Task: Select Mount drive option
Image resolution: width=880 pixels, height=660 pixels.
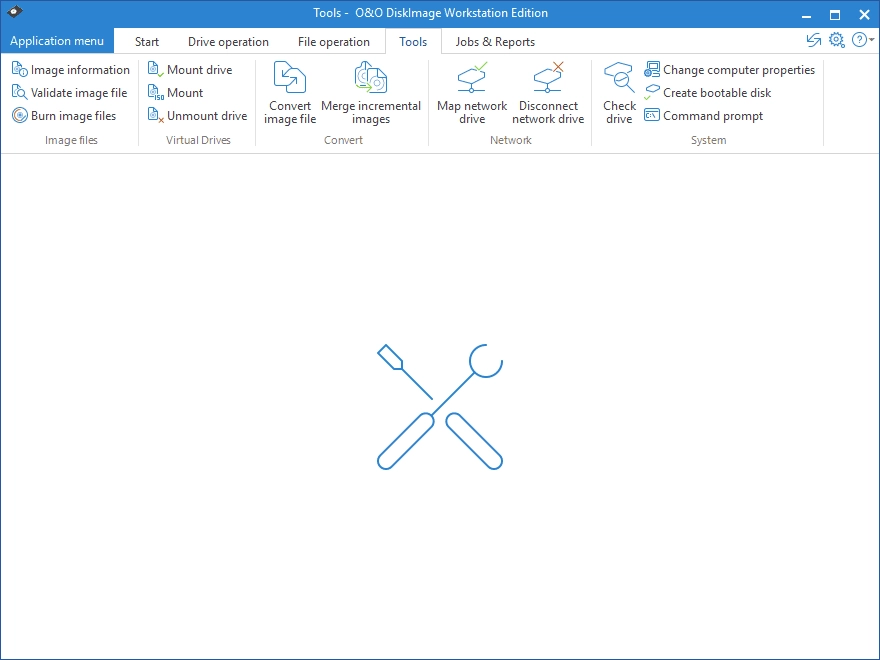Action: click(x=190, y=70)
